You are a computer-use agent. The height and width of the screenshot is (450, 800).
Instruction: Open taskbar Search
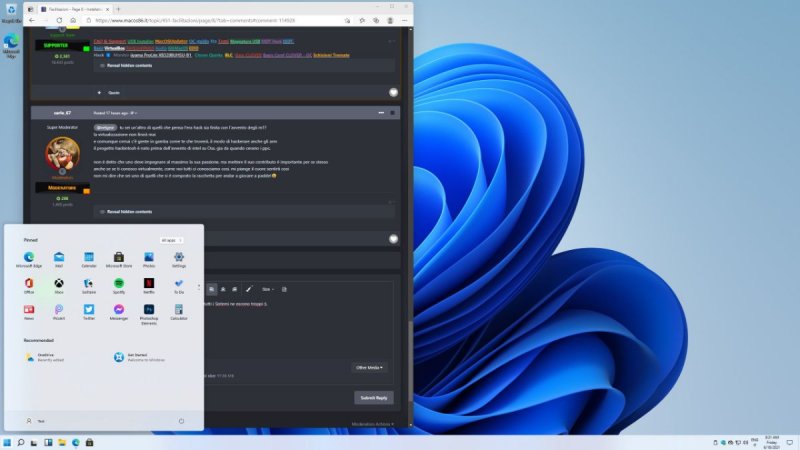tap(21, 442)
